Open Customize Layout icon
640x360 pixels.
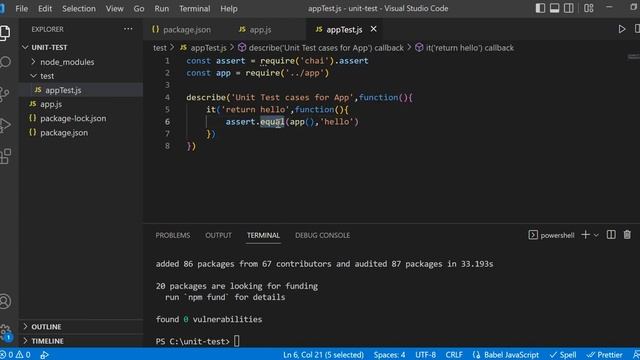pyautogui.click(x=589, y=8)
